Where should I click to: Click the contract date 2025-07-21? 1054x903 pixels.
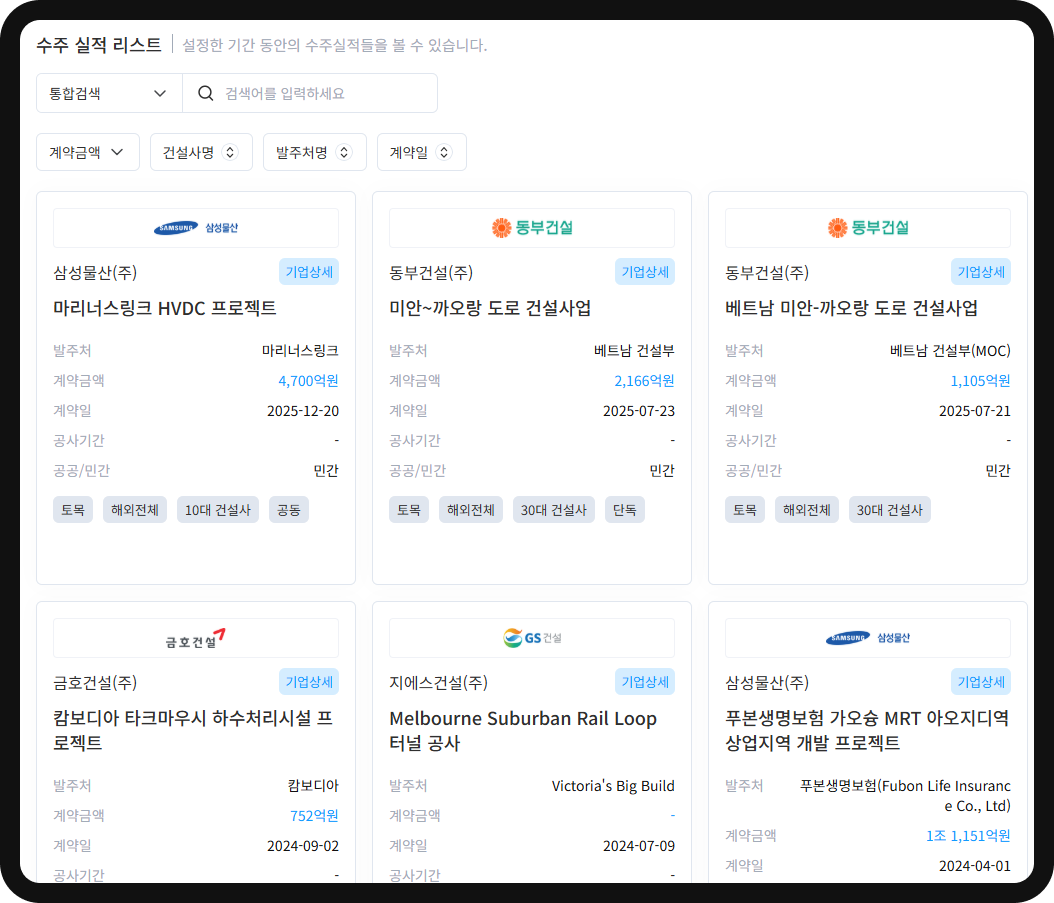[x=975, y=411]
